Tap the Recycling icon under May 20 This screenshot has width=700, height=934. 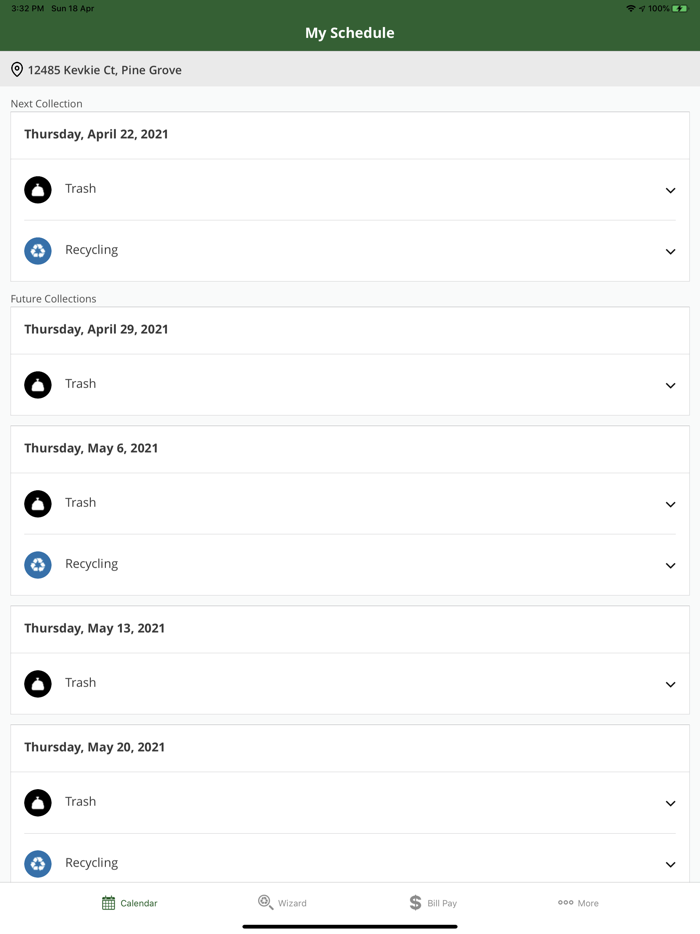pyautogui.click(x=38, y=864)
